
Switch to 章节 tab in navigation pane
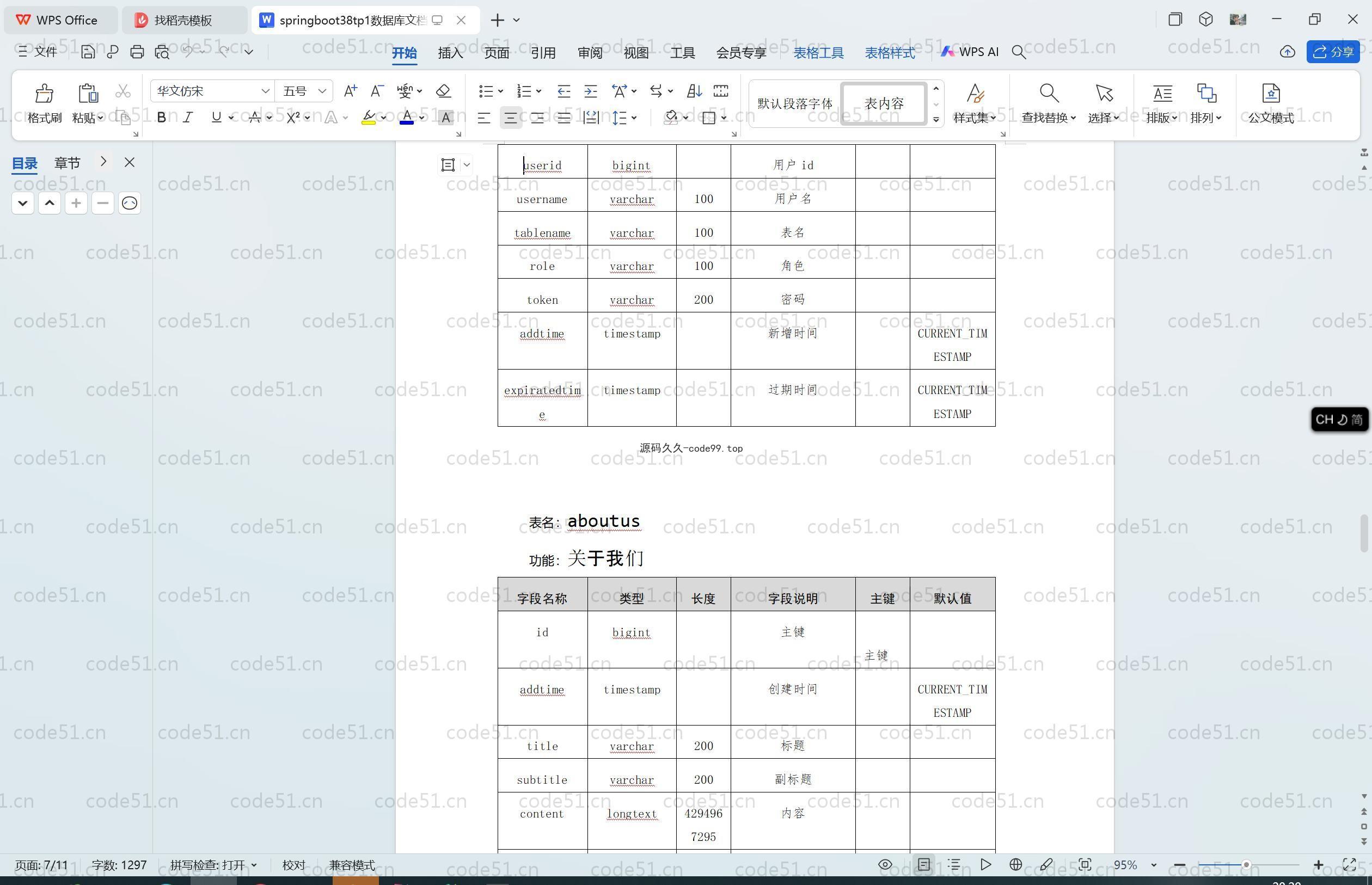tap(68, 163)
